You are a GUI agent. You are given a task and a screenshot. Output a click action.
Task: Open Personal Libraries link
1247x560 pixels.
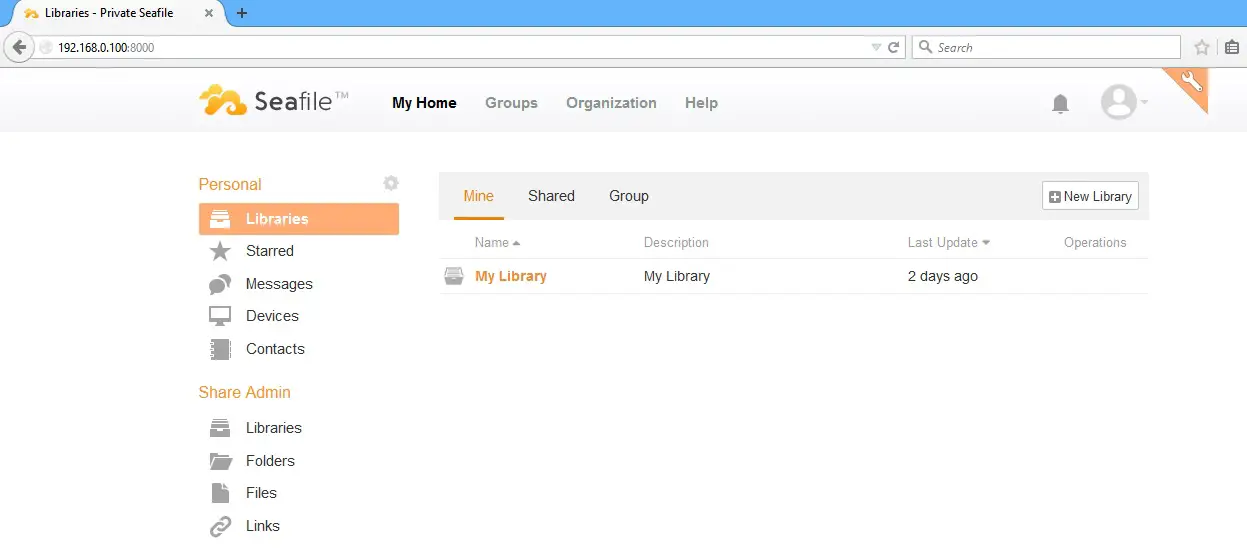point(277,219)
